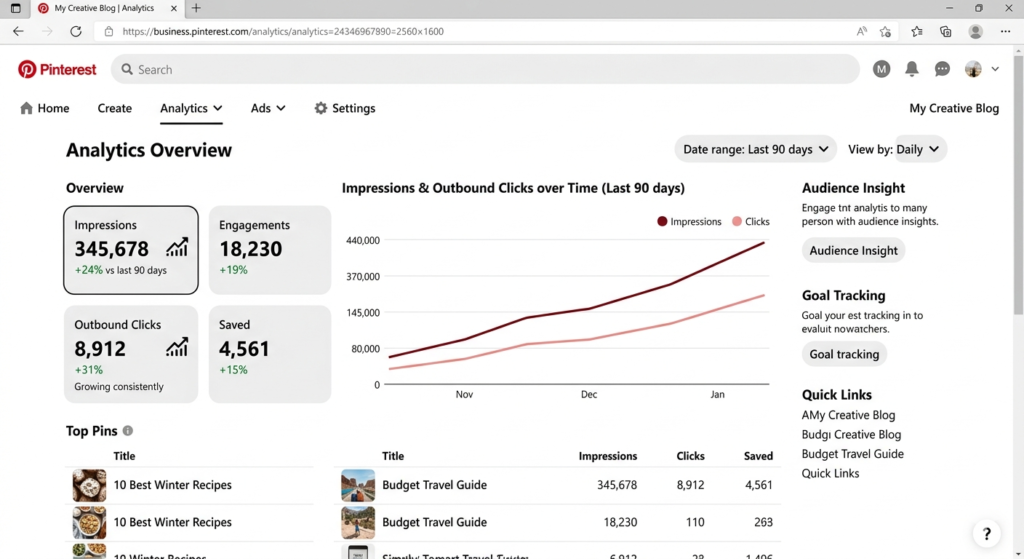Screen dimensions: 1024x559
Task: Sort table by Clicks column header
Action: coord(690,456)
